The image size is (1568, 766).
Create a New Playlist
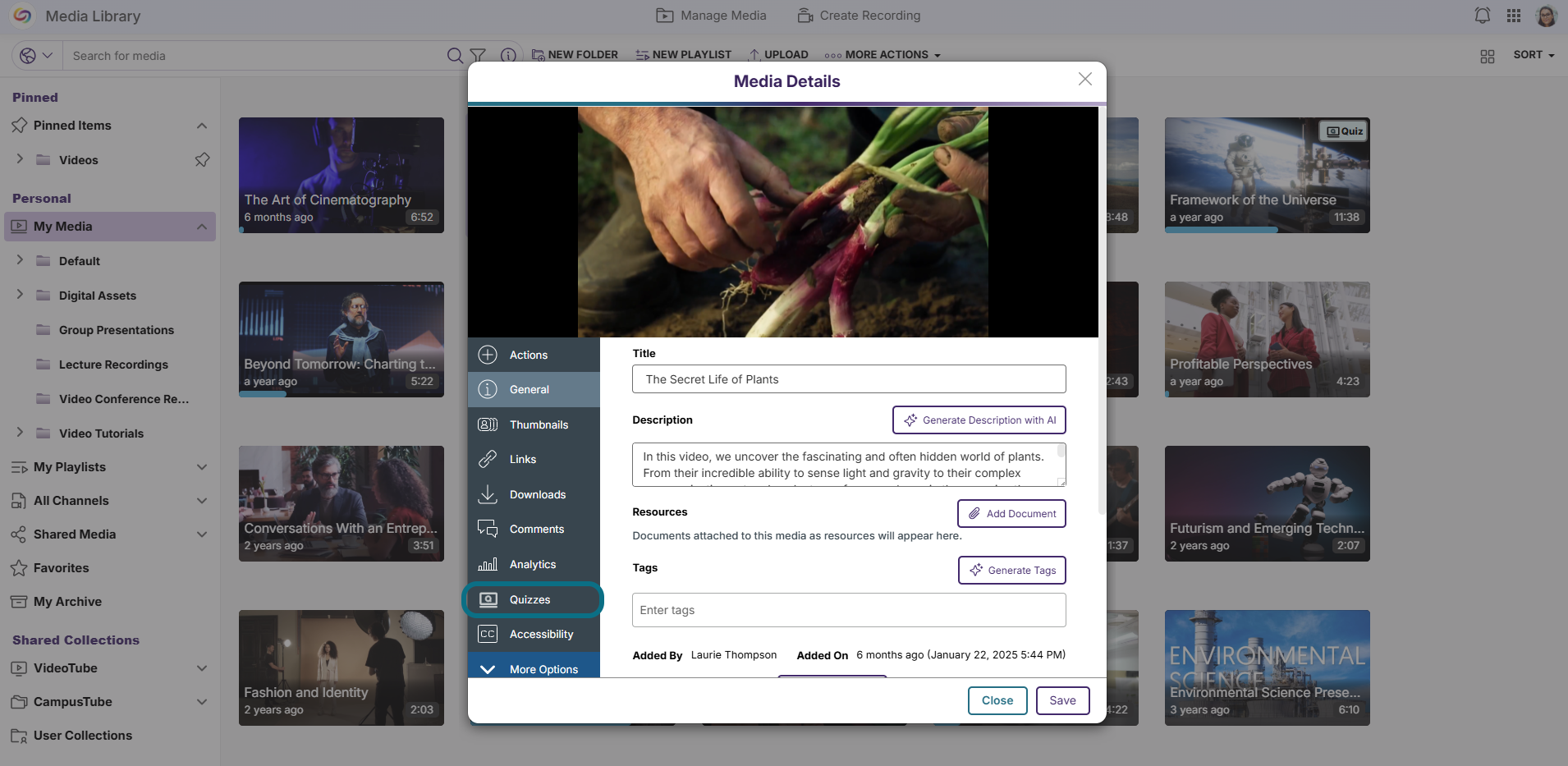683,55
